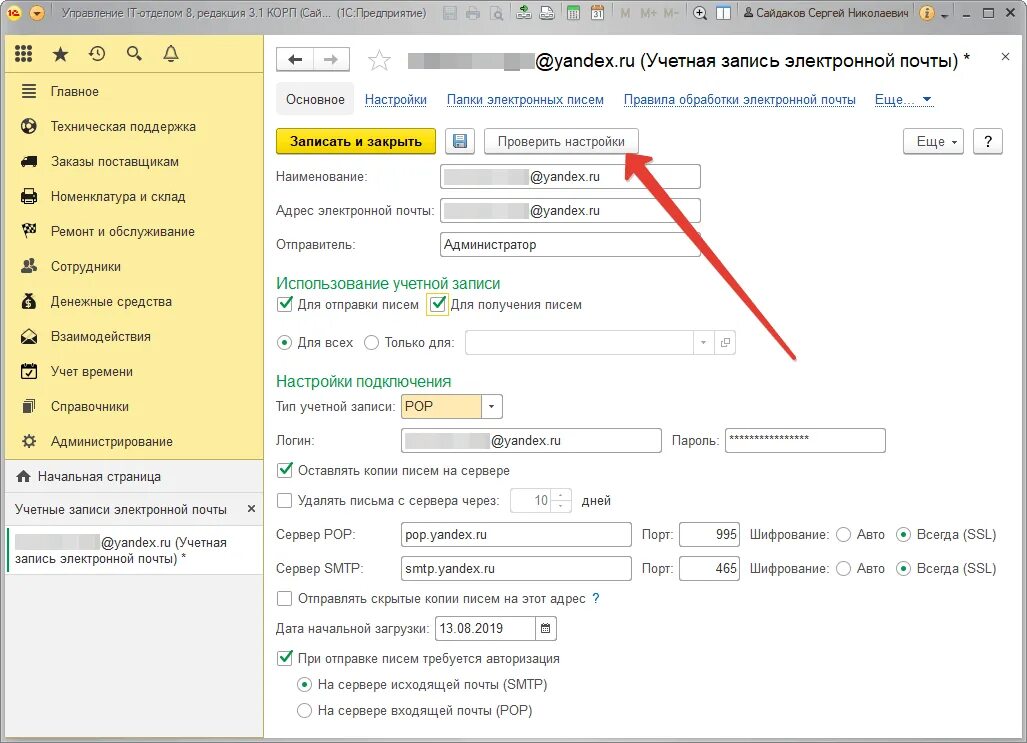1027x743 pixels.
Task: Open "Справочники" section
Action: tap(134, 406)
